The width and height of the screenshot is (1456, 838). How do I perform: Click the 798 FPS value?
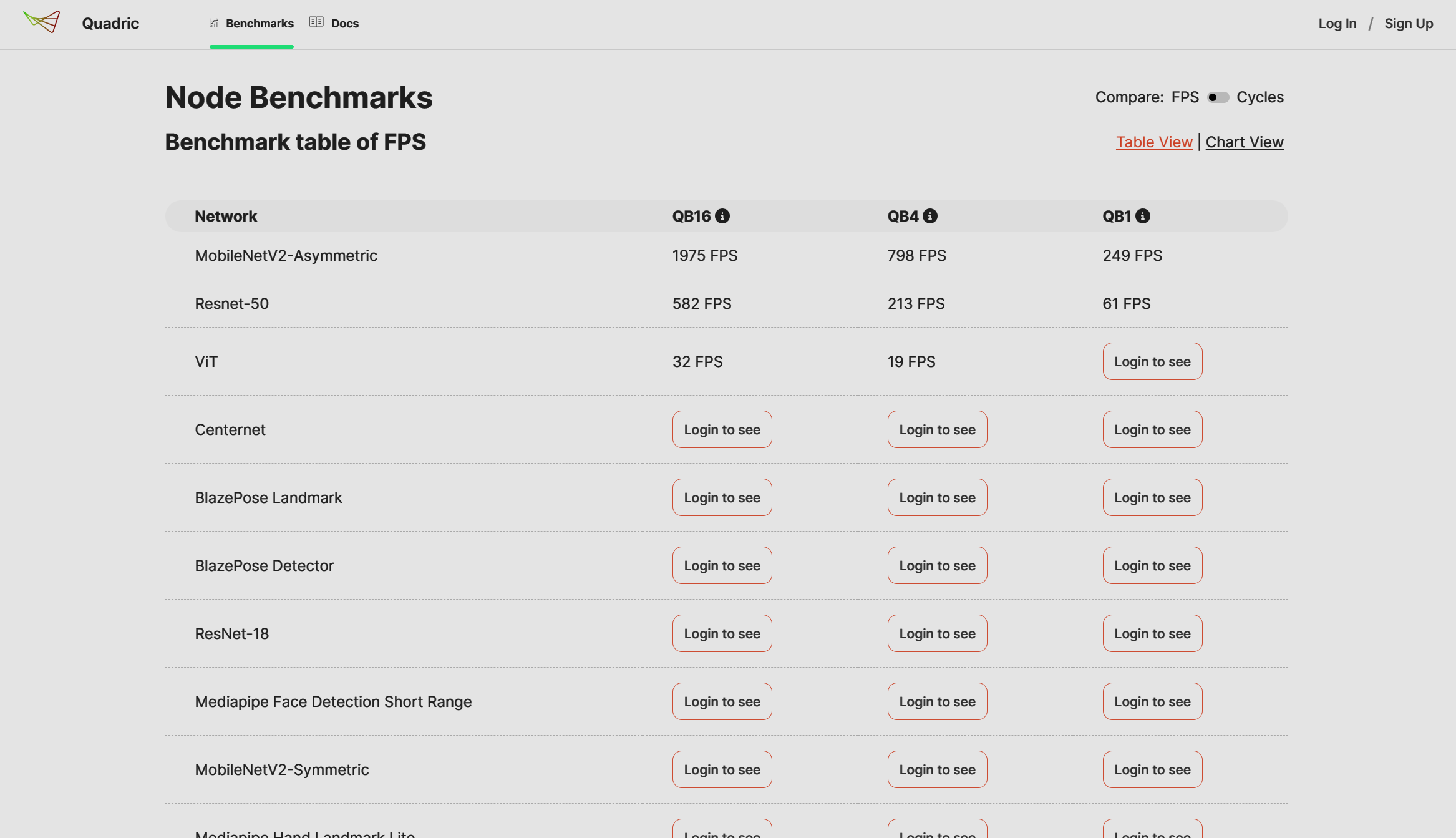[x=916, y=256]
